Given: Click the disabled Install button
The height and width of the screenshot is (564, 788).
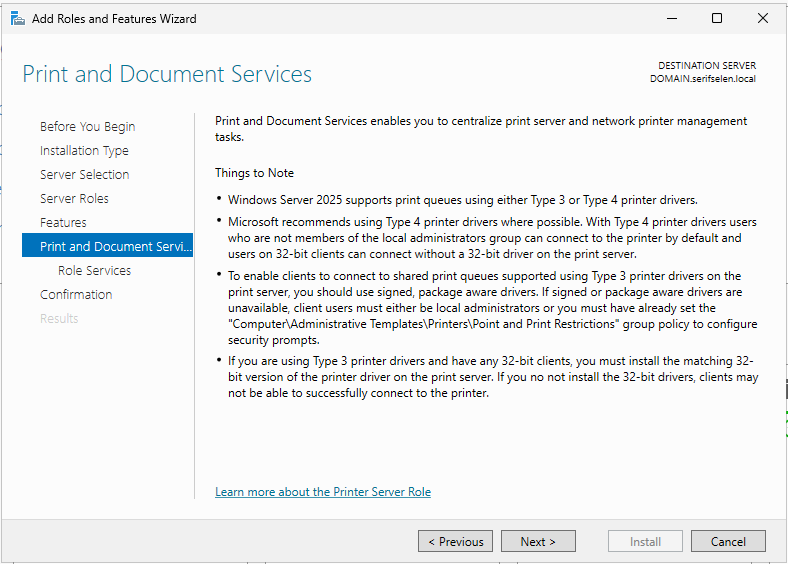Looking at the screenshot, I should click(x=645, y=541).
